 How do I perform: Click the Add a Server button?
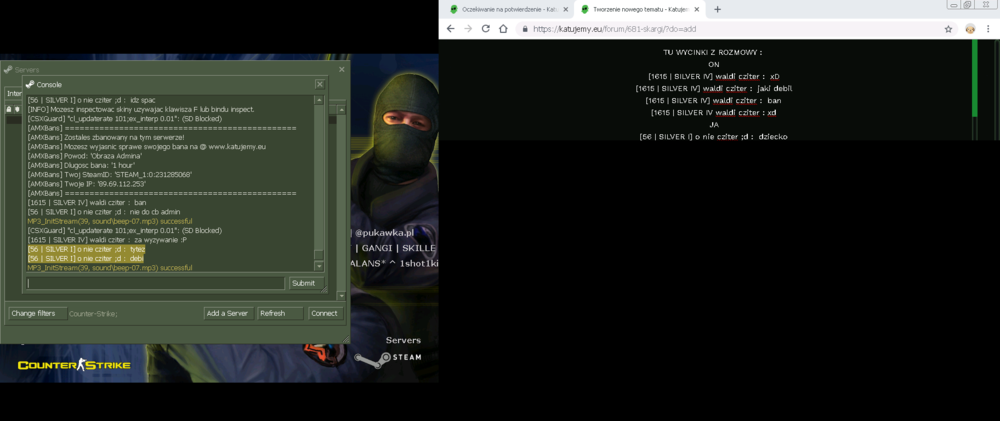pos(227,313)
